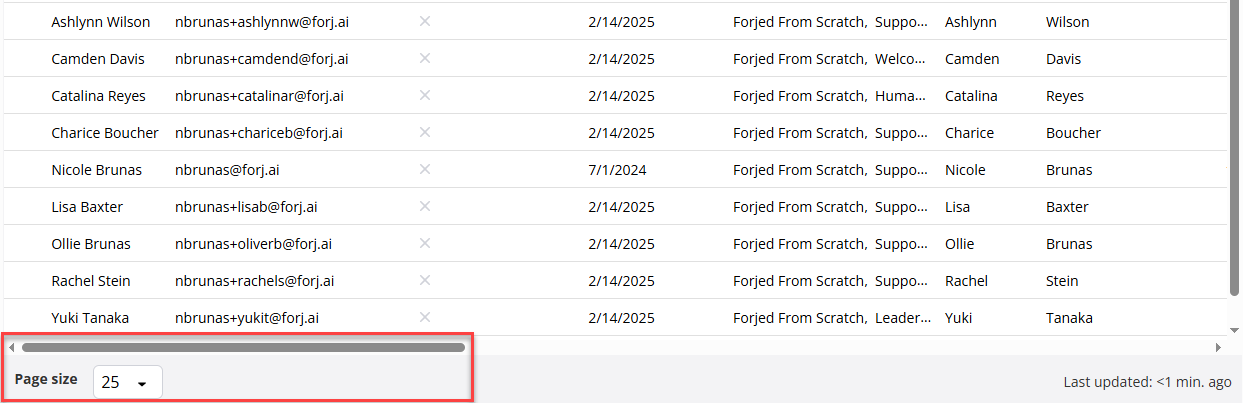Click the X icon in Ashlynn Wilson's row

click(425, 21)
